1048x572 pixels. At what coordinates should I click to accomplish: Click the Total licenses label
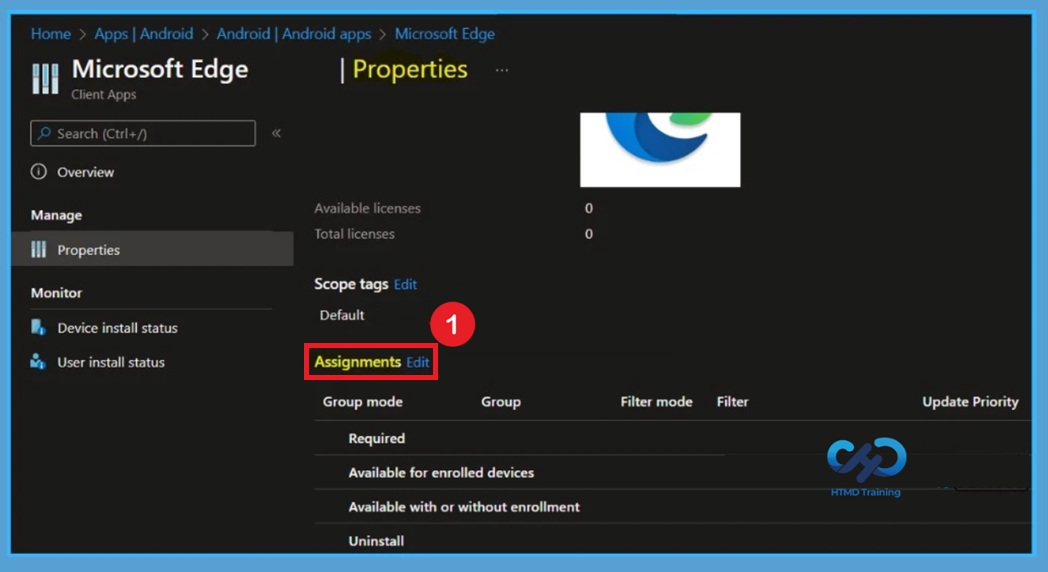[354, 234]
